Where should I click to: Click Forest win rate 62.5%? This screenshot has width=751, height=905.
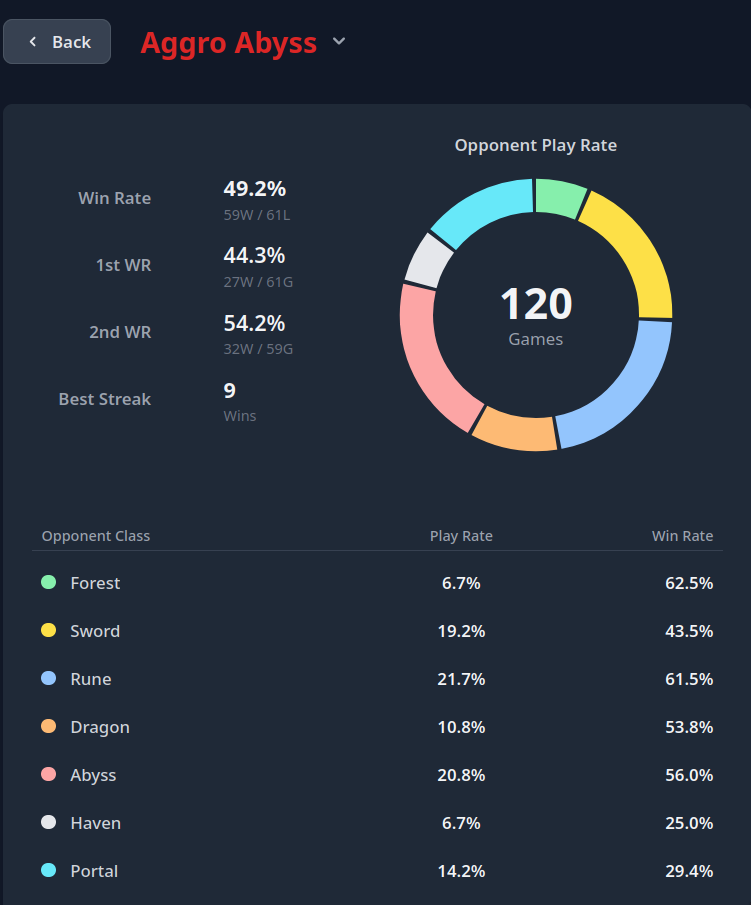tap(689, 583)
